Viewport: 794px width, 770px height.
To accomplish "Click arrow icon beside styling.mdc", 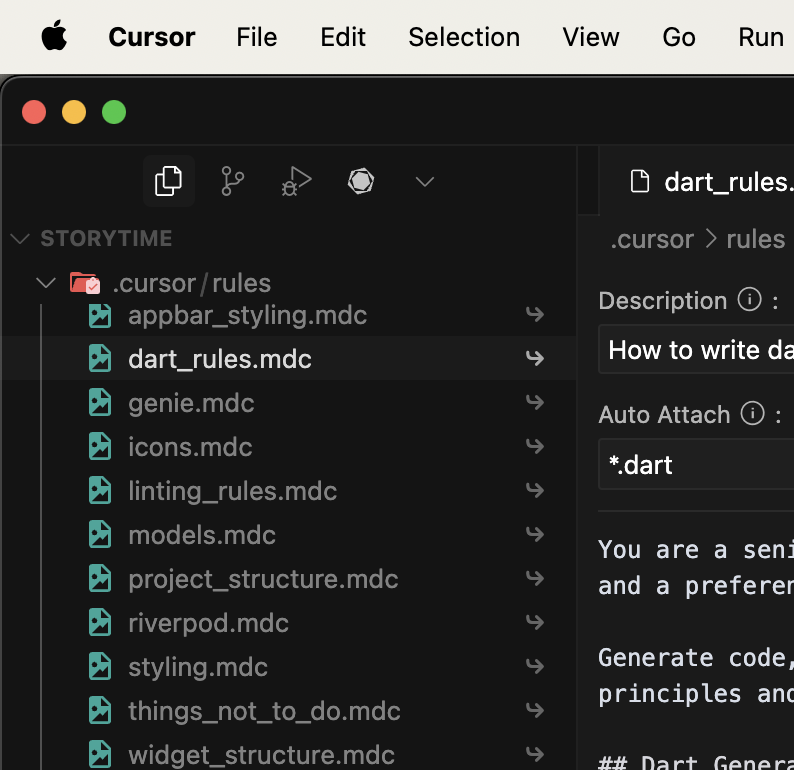I will click(535, 667).
